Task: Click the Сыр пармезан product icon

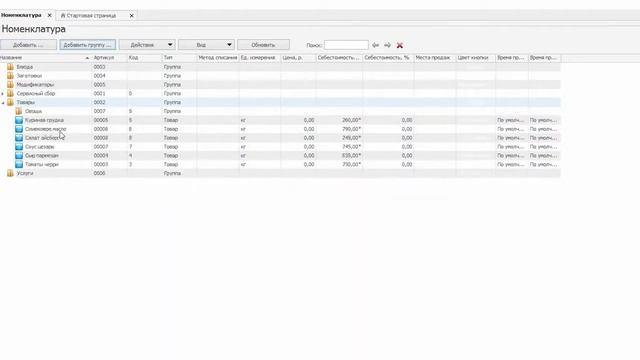Action: (19, 156)
